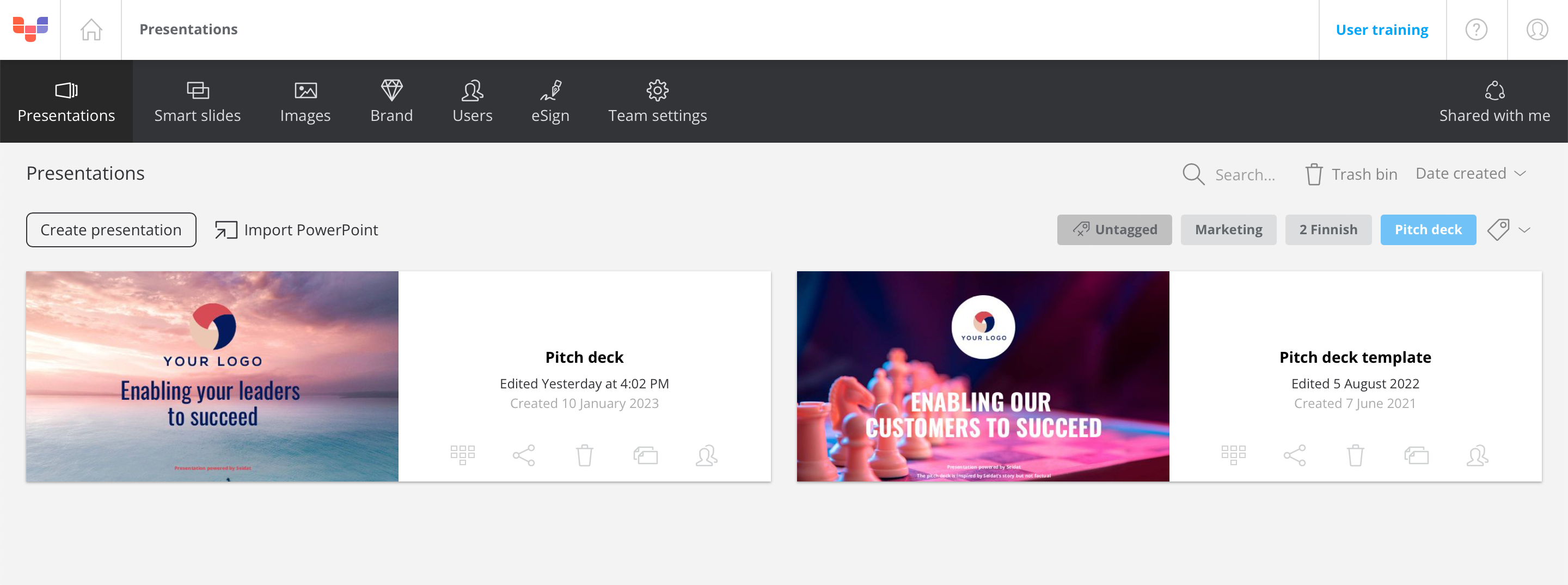The width and height of the screenshot is (1568, 585).
Task: Expand the tag options chevron
Action: coord(1526,230)
